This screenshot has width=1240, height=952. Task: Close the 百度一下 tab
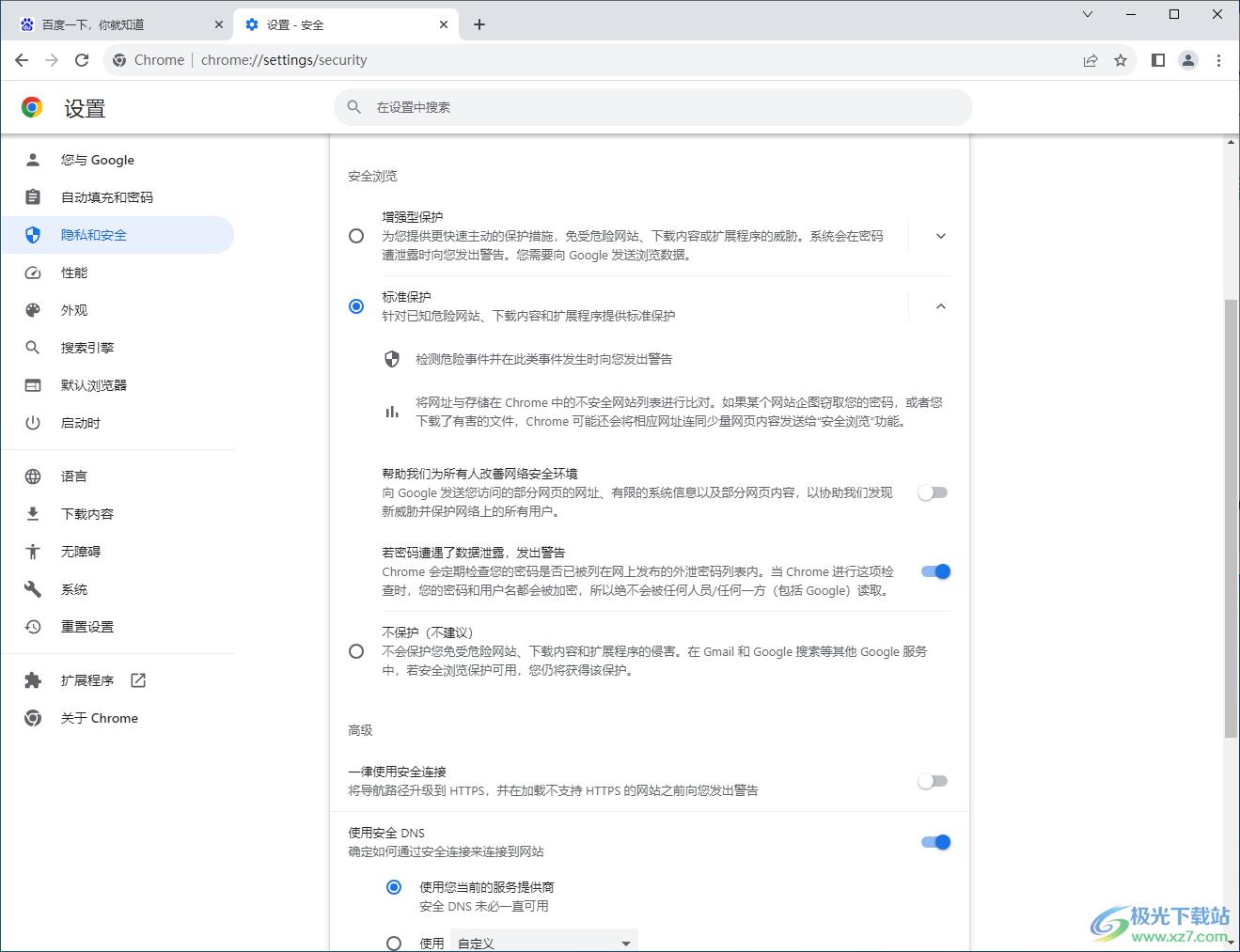[219, 24]
